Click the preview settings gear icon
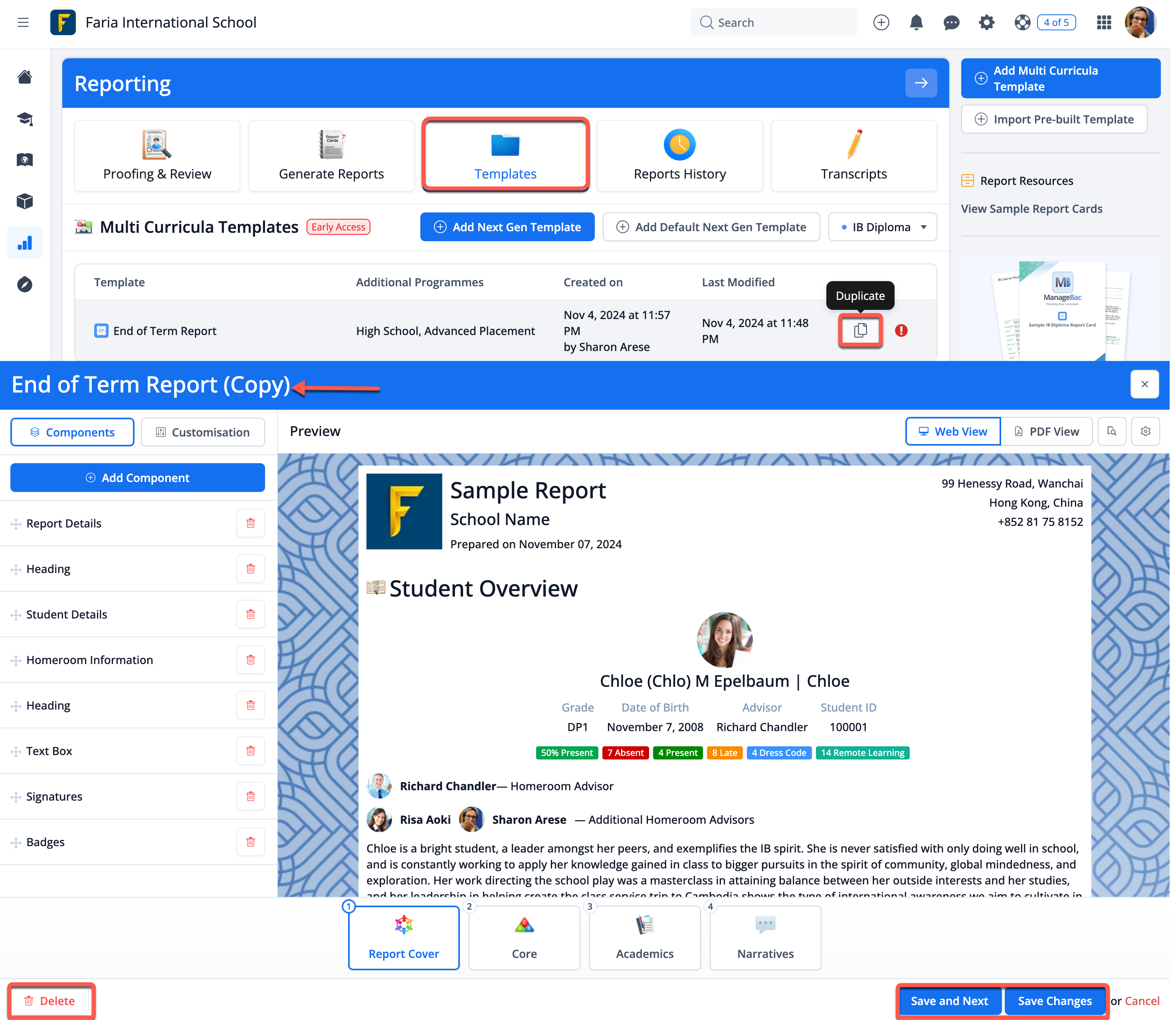Image resolution: width=1176 pixels, height=1031 pixels. pos(1145,432)
